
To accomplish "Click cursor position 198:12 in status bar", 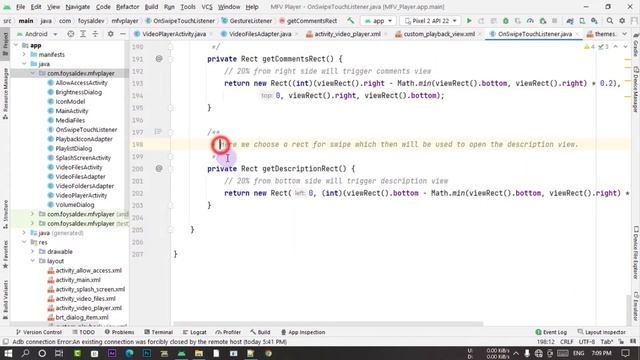I will 545,342.
